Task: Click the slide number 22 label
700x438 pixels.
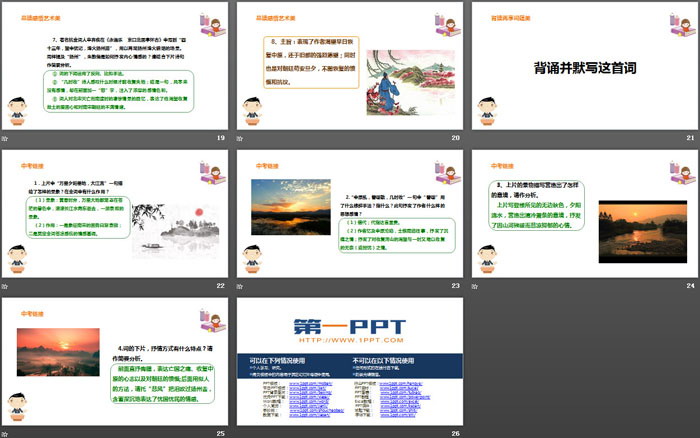Action: 220,285
